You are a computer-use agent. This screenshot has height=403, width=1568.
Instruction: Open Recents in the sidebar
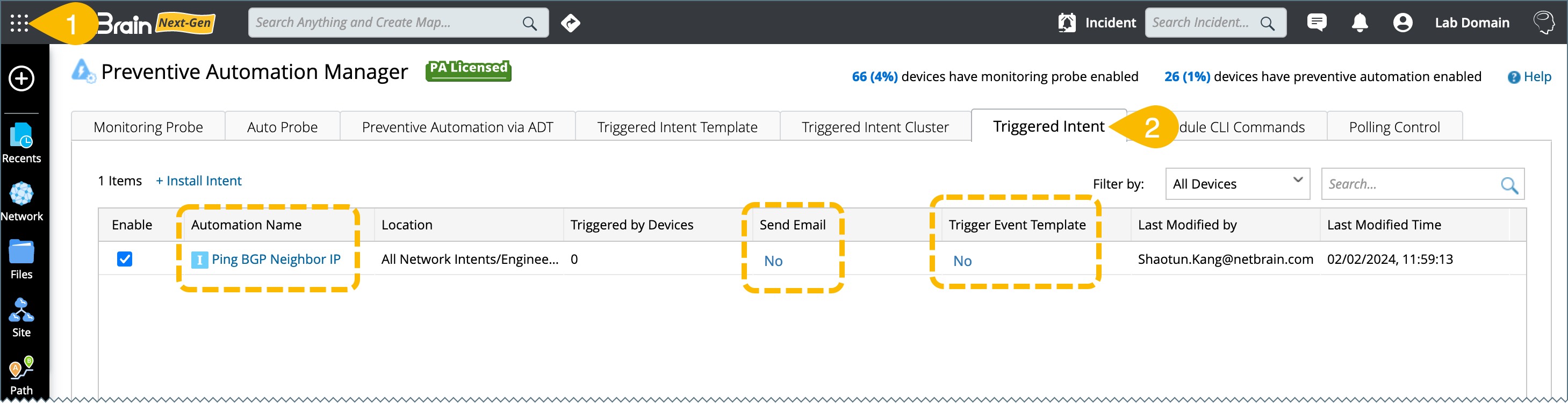point(21,143)
